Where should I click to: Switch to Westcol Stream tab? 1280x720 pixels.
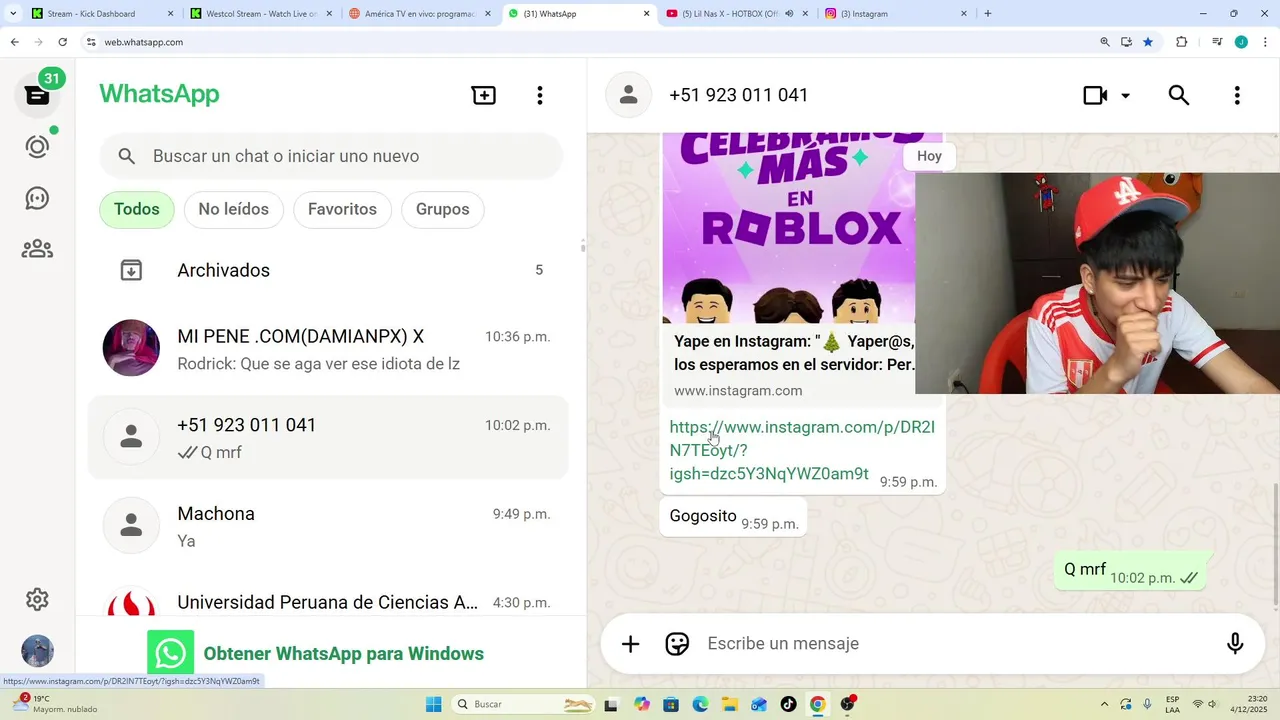(260, 14)
